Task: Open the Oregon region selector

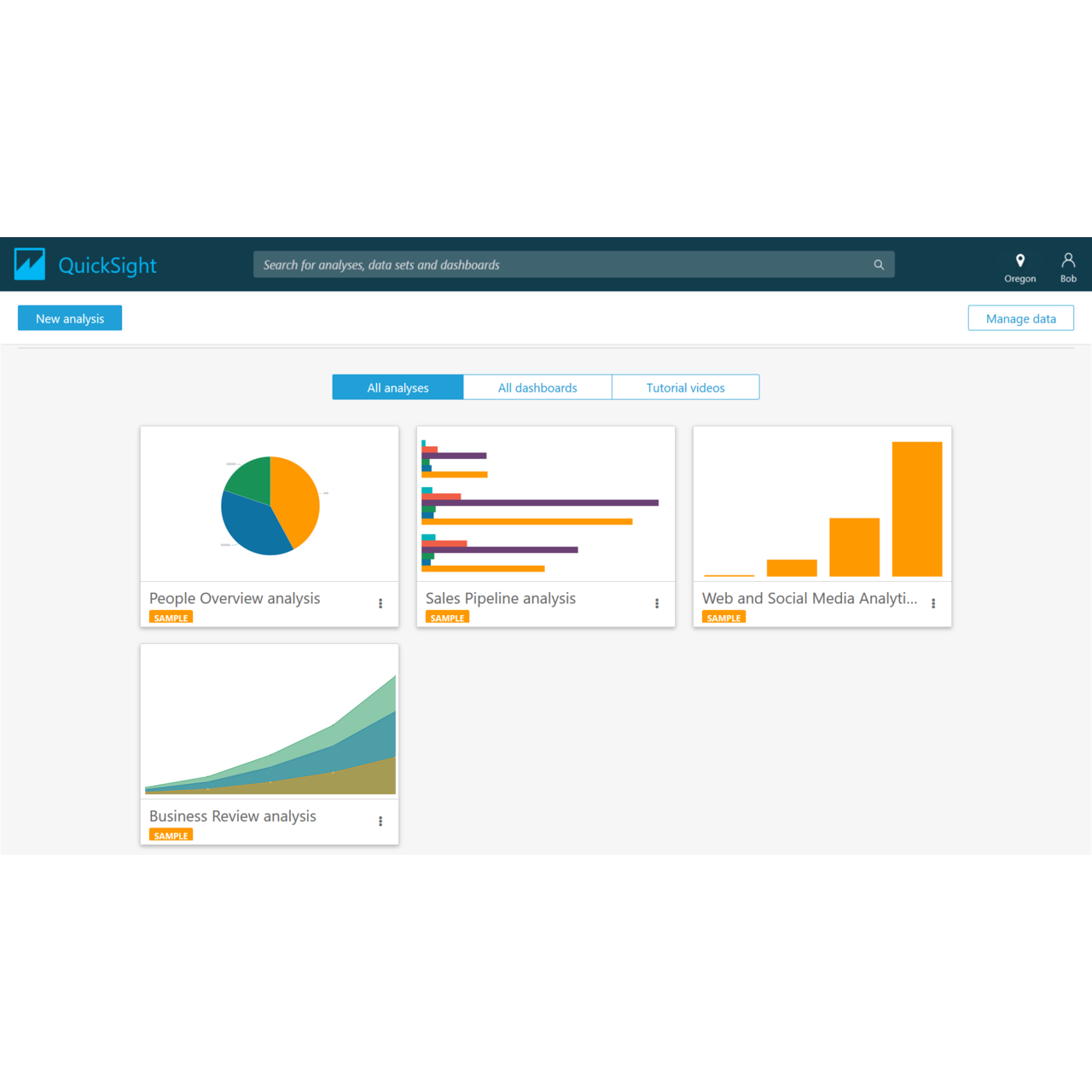Action: point(1020,267)
